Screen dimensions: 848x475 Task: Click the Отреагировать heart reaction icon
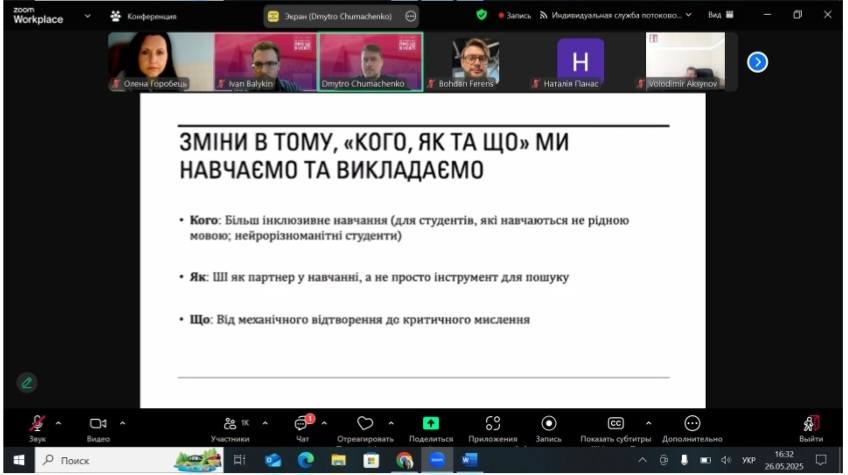365,424
